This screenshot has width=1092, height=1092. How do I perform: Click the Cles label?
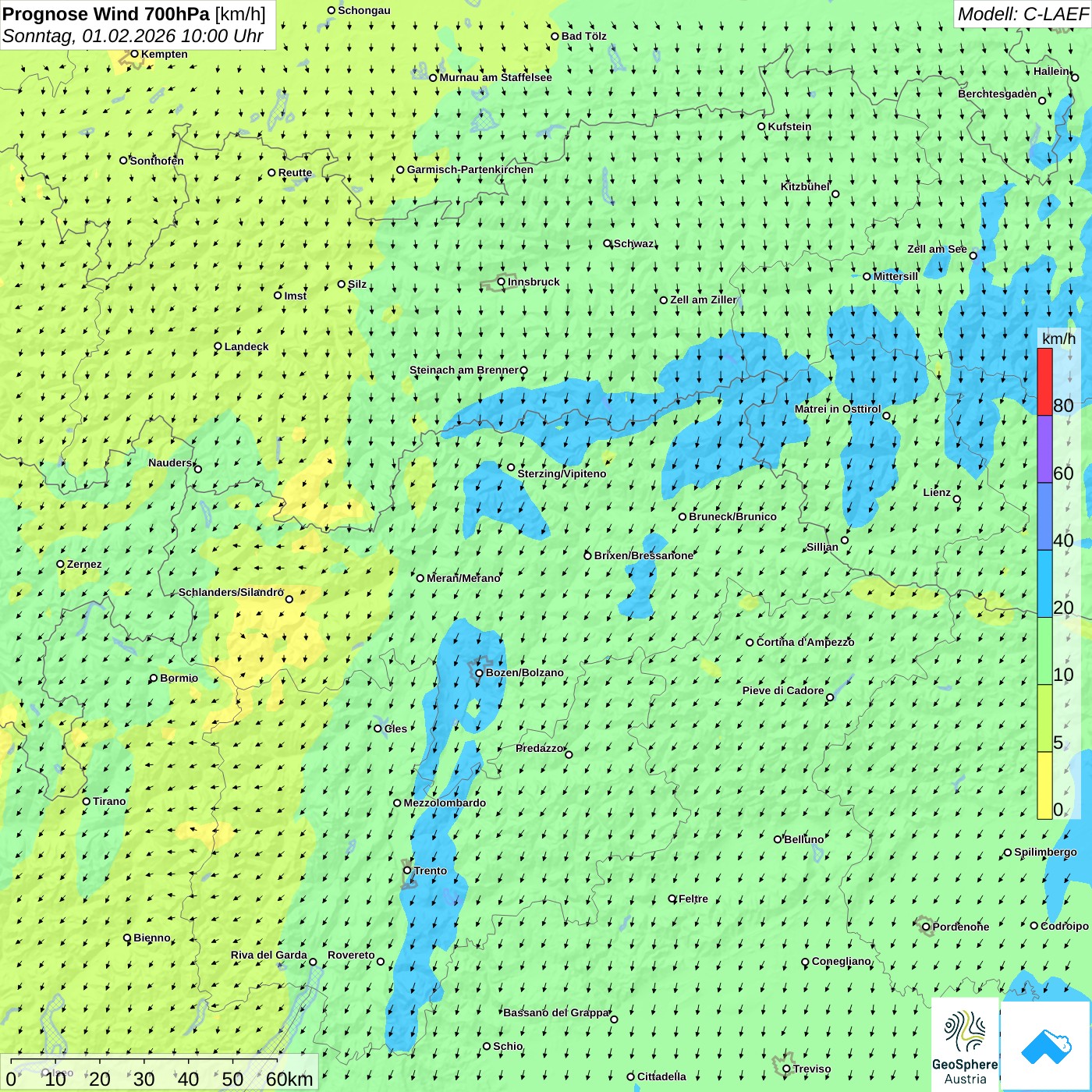tap(395, 729)
